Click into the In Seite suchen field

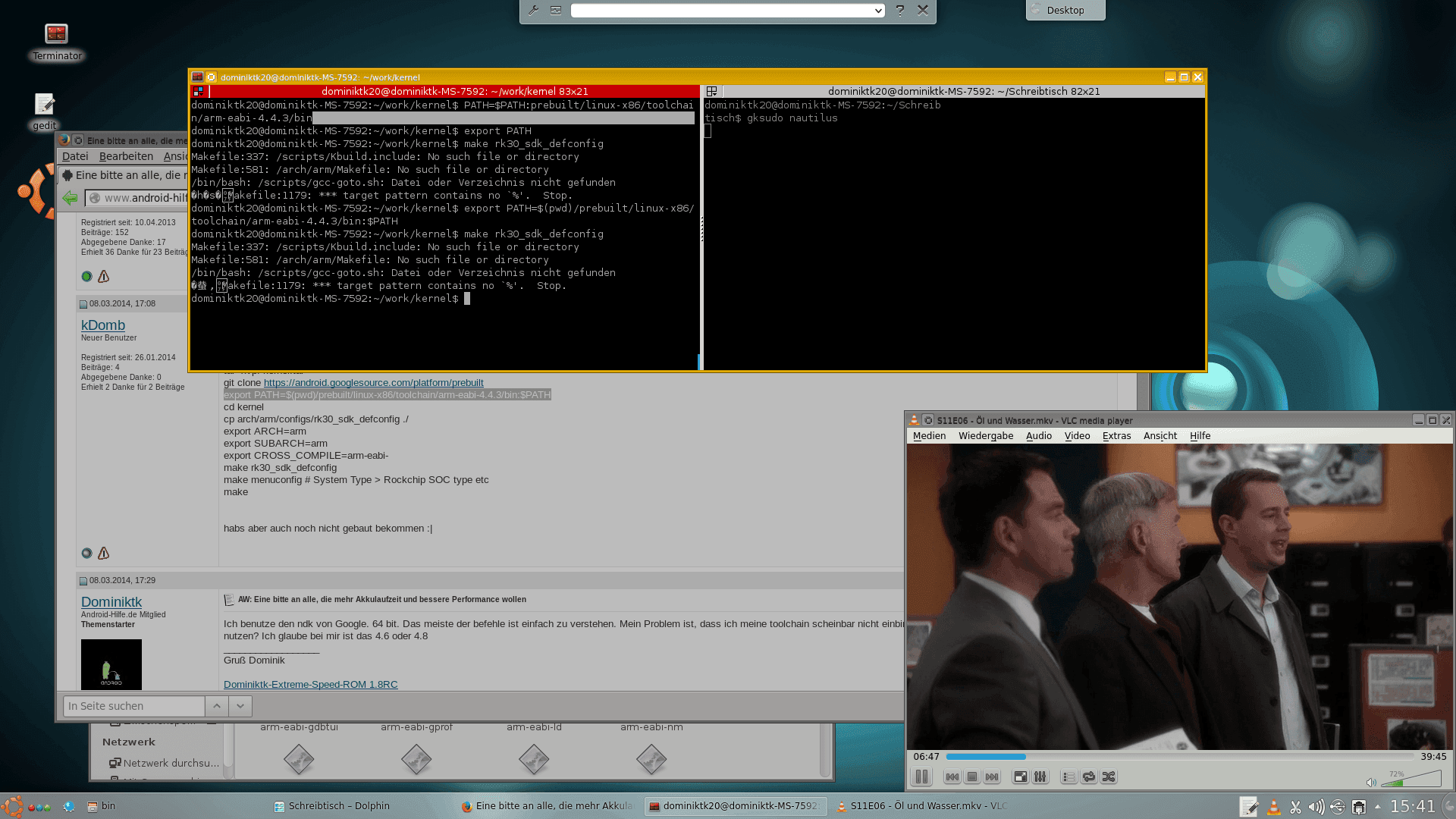click(134, 706)
